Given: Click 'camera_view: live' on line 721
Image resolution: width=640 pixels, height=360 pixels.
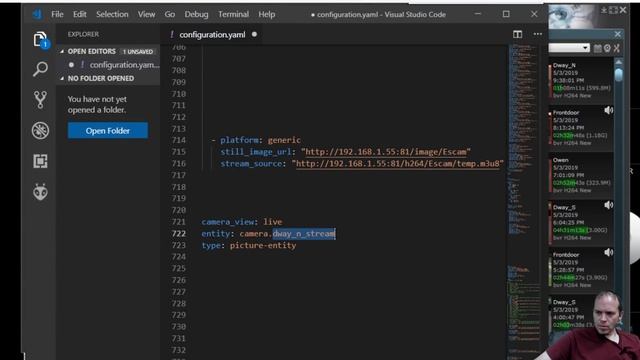Looking at the screenshot, I should point(242,222).
